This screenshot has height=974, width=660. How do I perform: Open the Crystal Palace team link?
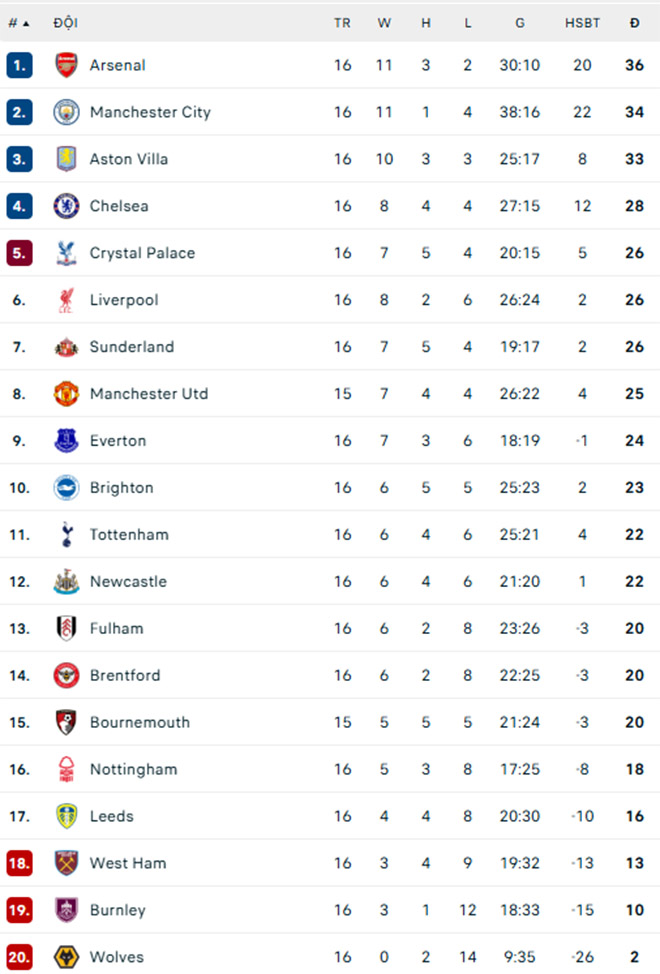tap(142, 253)
